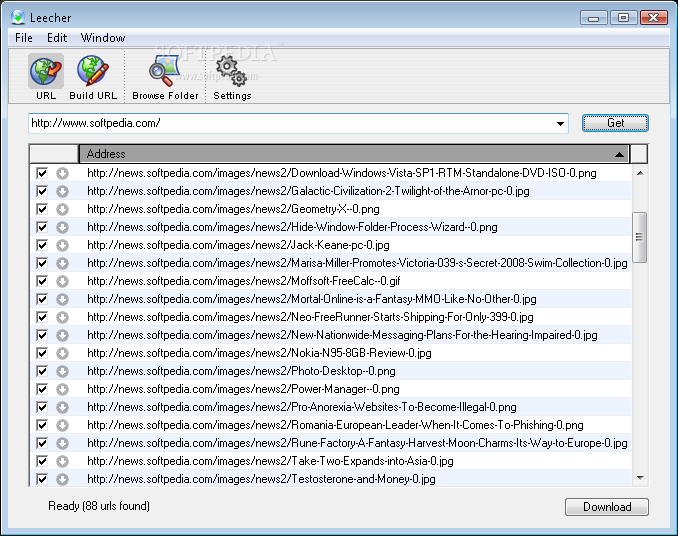This screenshot has height=536, width=678.
Task: Uncheck the Jack-Keane-pc row checkbox
Action: click(42, 246)
